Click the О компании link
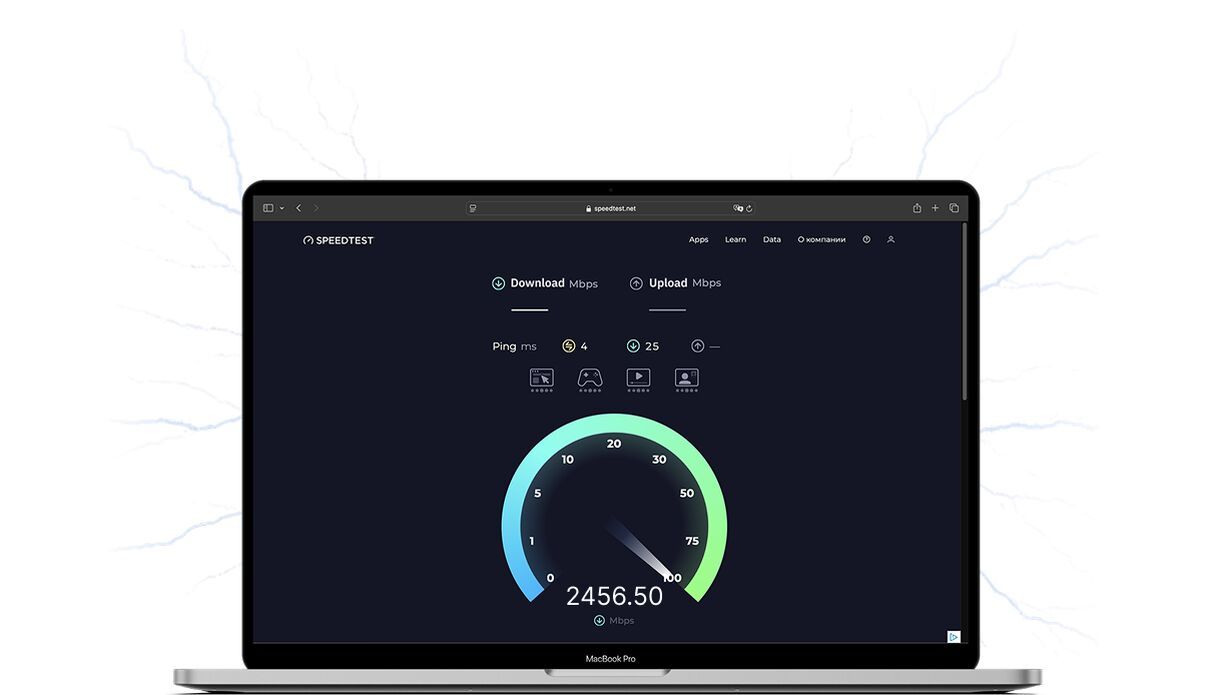This screenshot has width=1219, height=695. [821, 240]
